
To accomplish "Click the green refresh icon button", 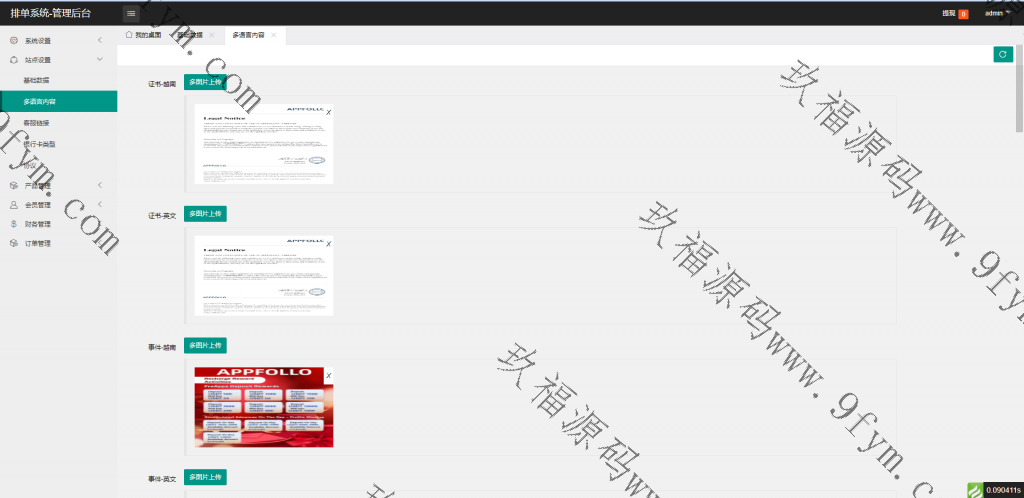I will coord(1002,55).
